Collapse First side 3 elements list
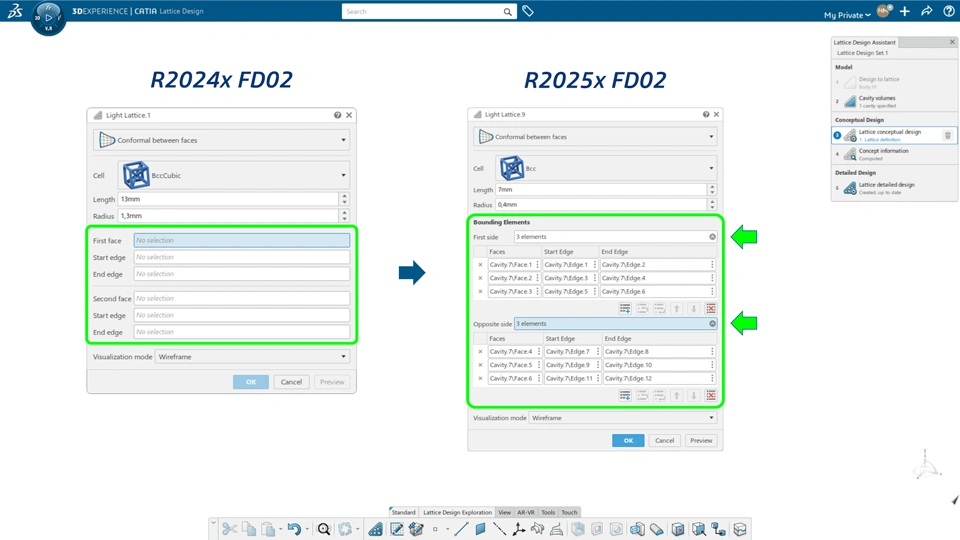This screenshot has height=540, width=960. [712, 237]
